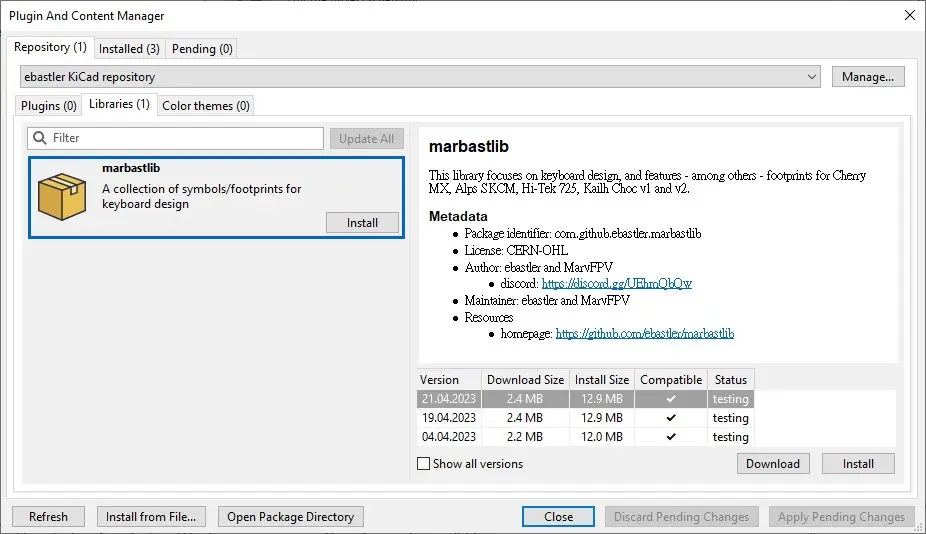The image size is (926, 534).
Task: Select version row 21.04.2023
Action: point(585,399)
